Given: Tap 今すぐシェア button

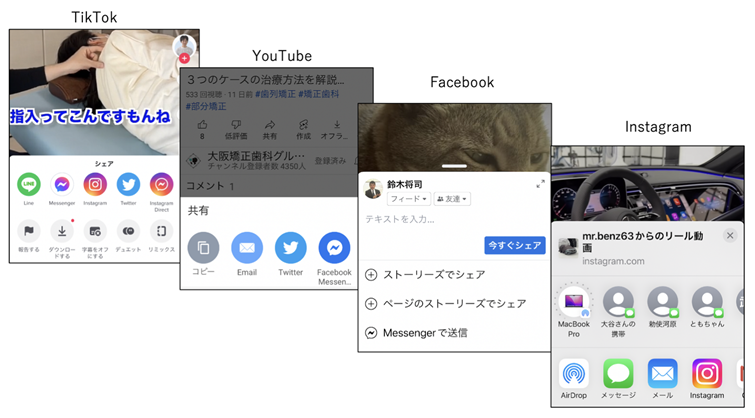Looking at the screenshot, I should (515, 245).
